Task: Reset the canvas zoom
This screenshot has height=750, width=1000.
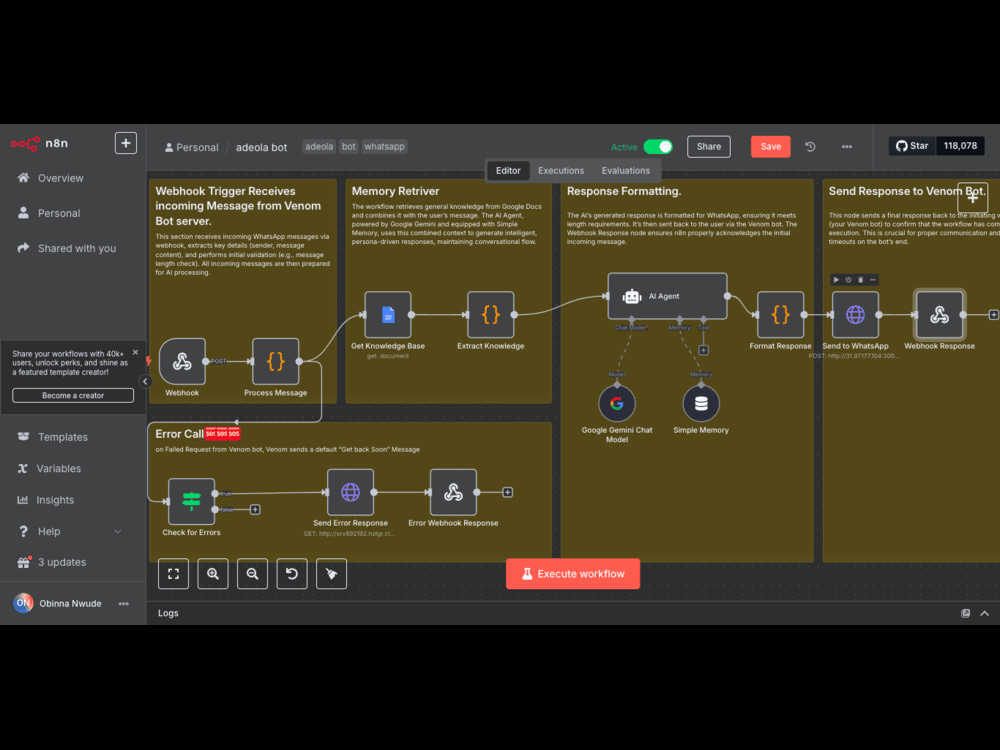Action: point(292,573)
